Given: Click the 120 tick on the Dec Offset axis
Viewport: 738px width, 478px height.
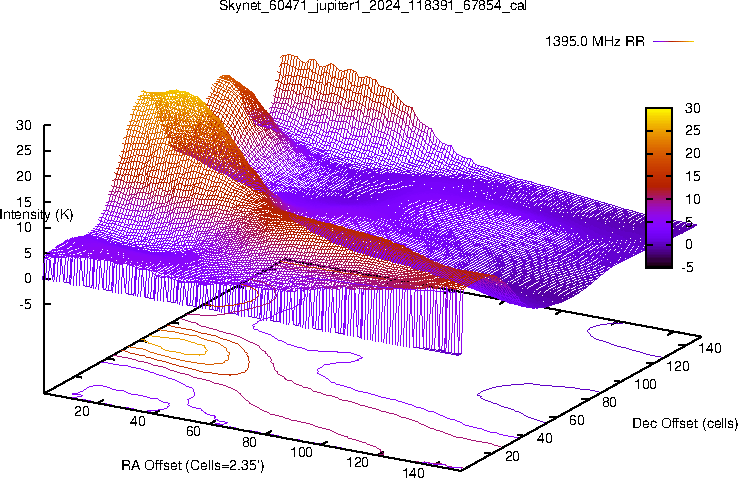Looking at the screenshot, I should coord(678,366).
